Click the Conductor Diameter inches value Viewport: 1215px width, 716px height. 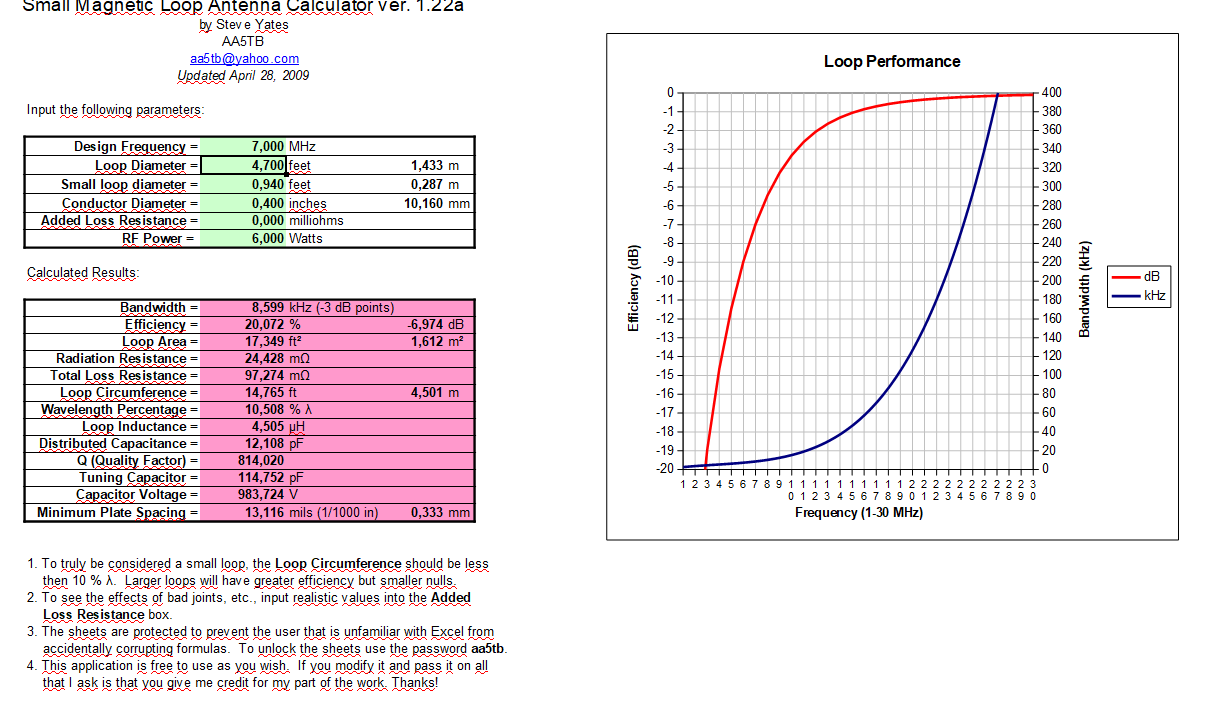point(244,203)
